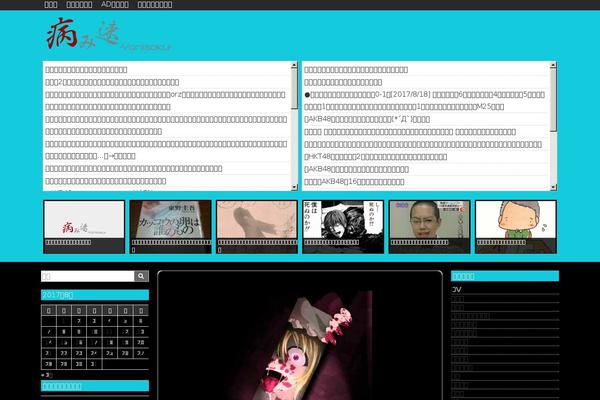This screenshot has height=400, width=600.
Task: Select date 22 in the calendar
Action: click(64, 353)
